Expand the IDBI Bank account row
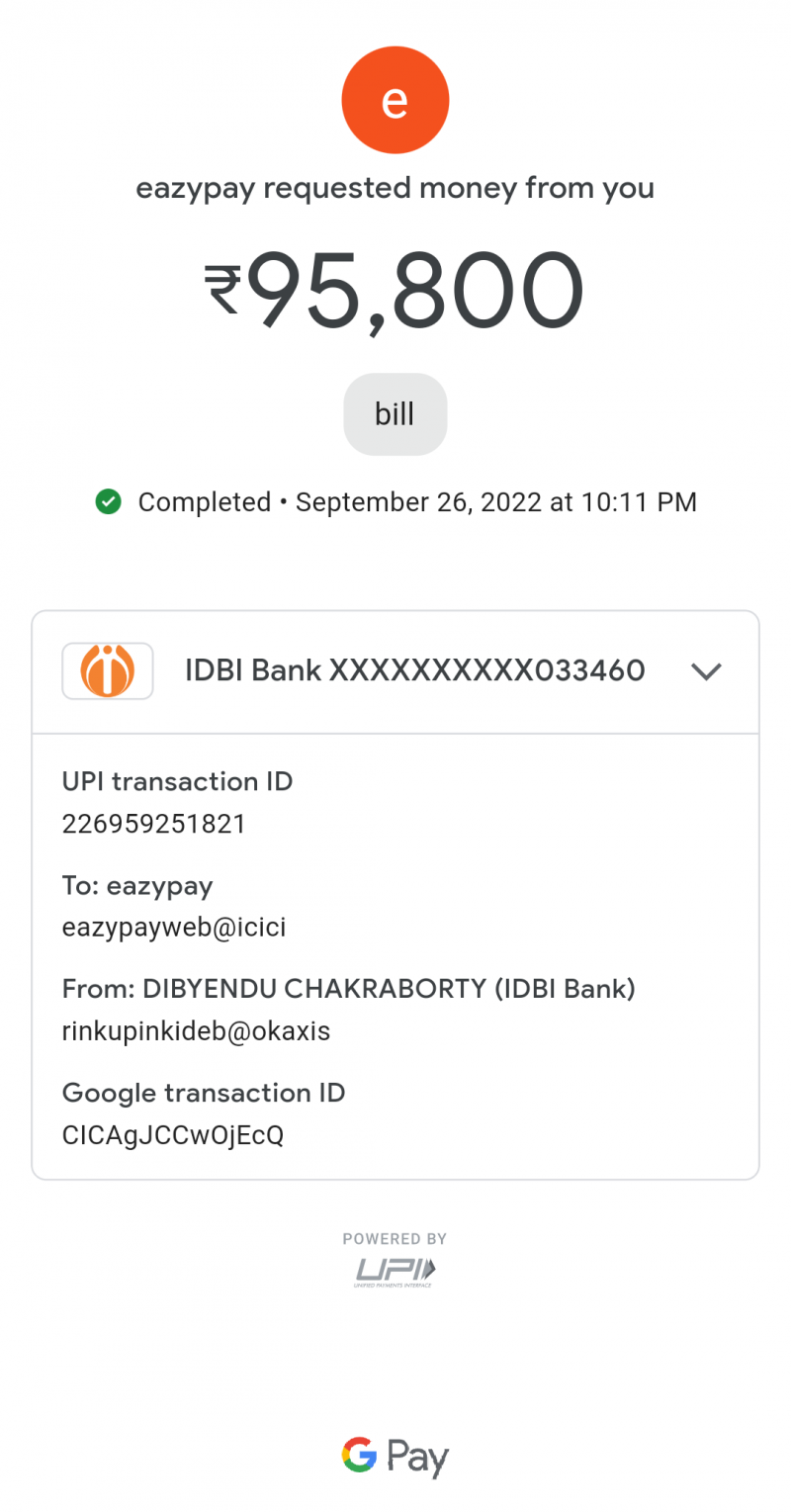The image size is (791, 1512). click(414, 671)
